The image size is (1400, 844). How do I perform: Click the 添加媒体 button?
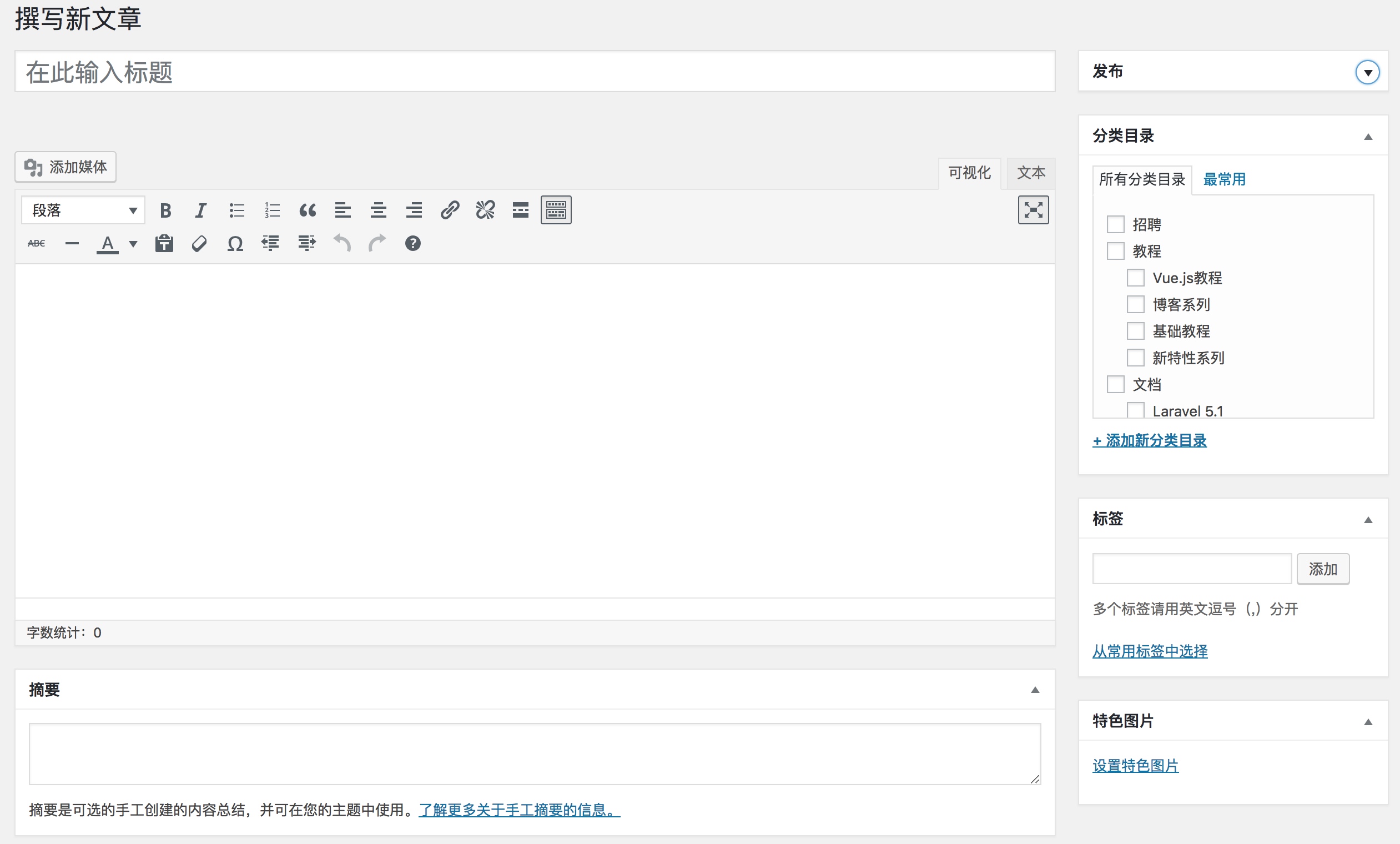(x=66, y=167)
